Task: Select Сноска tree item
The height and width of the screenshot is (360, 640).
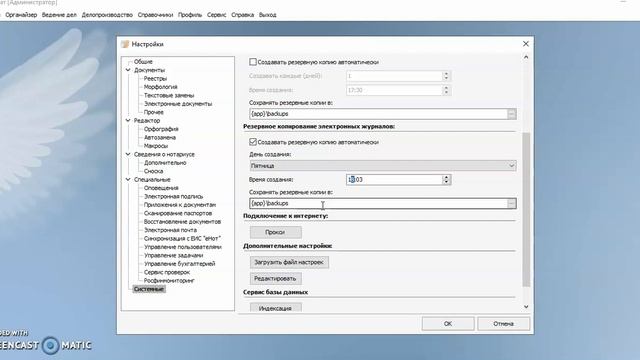Action: tap(153, 171)
